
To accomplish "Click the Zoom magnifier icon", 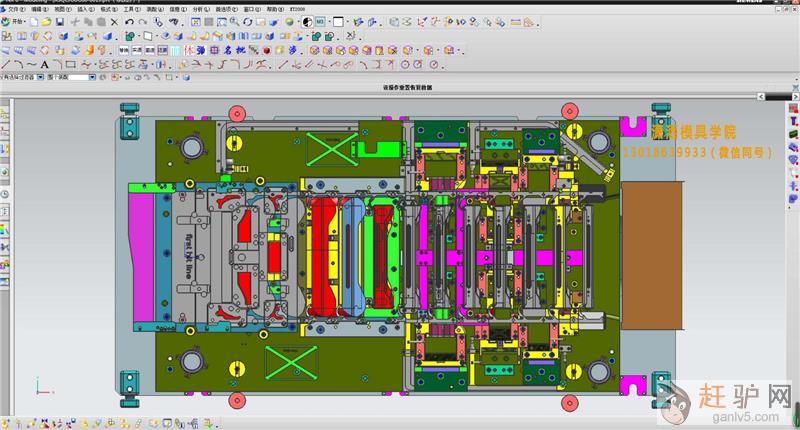I will [x=234, y=21].
